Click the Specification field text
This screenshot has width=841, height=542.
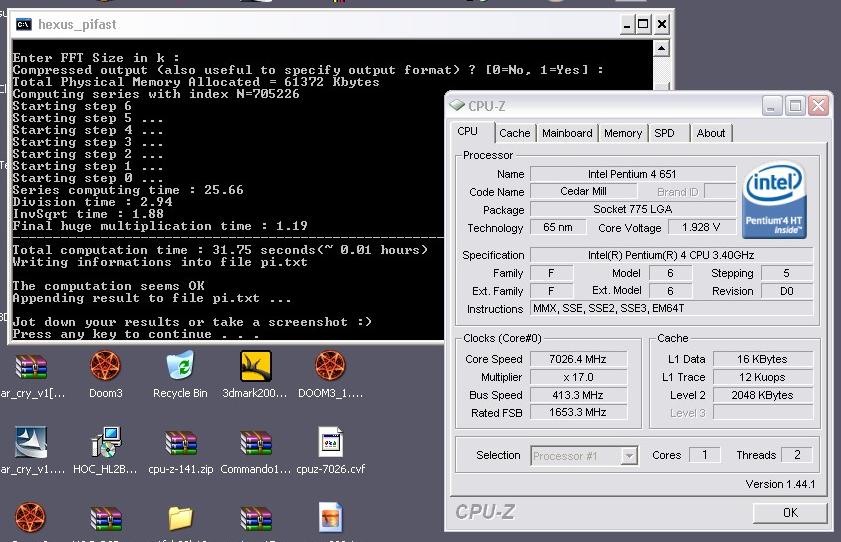coord(672,255)
